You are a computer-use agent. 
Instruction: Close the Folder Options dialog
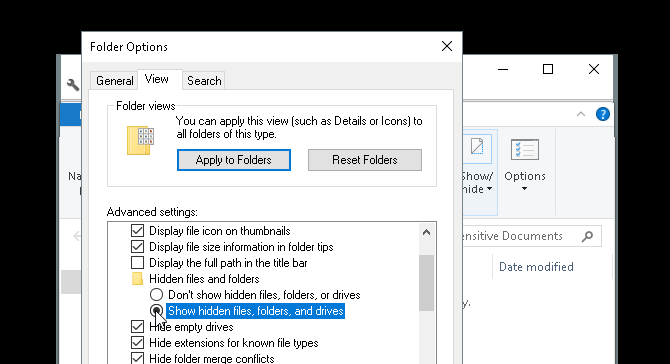click(x=447, y=46)
